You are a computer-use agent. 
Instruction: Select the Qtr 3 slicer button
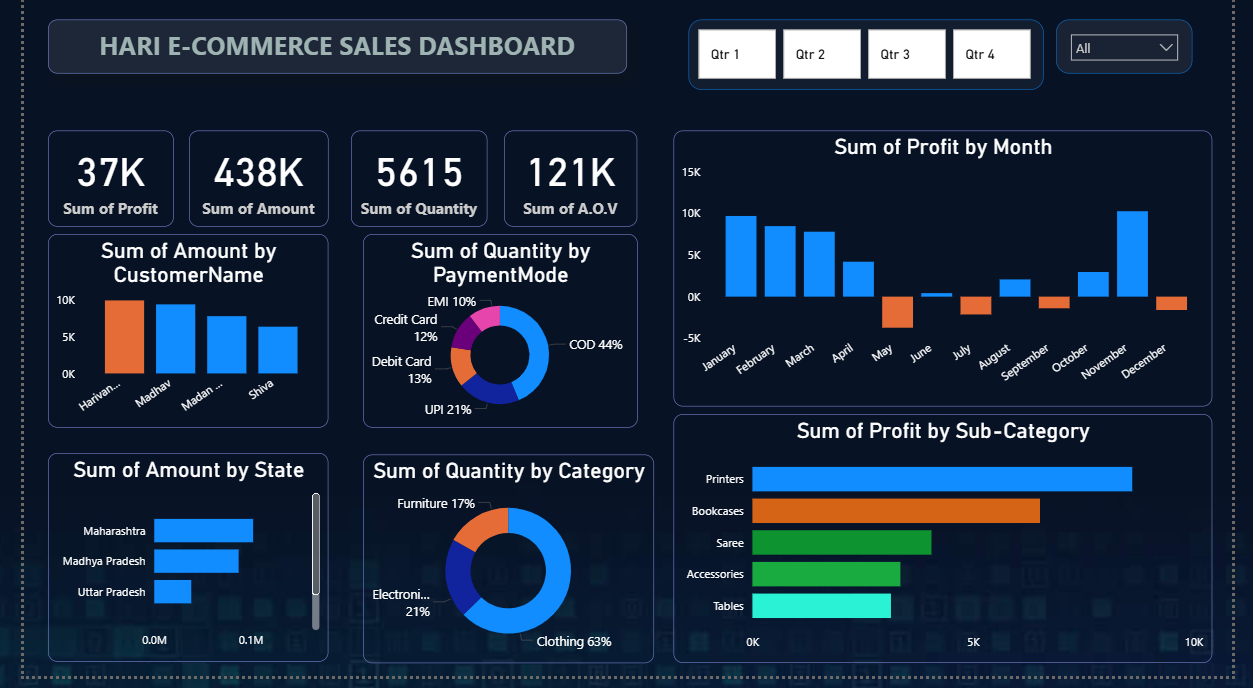[x=906, y=53]
